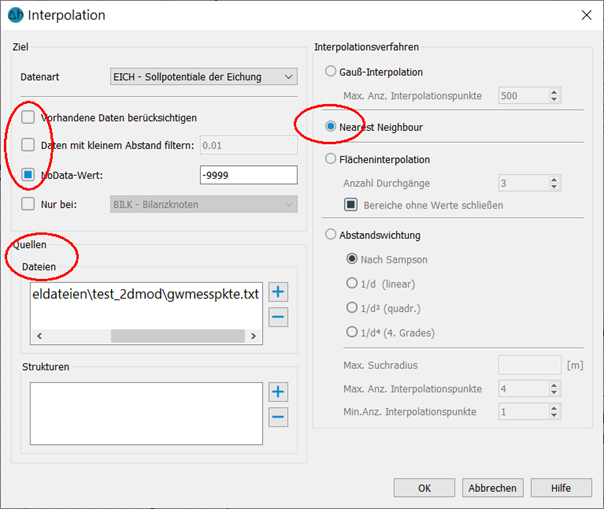Screen dimensions: 605x510
Task: Toggle 'Bereiche ohne Werte schließen' checkbox
Action: (351, 205)
